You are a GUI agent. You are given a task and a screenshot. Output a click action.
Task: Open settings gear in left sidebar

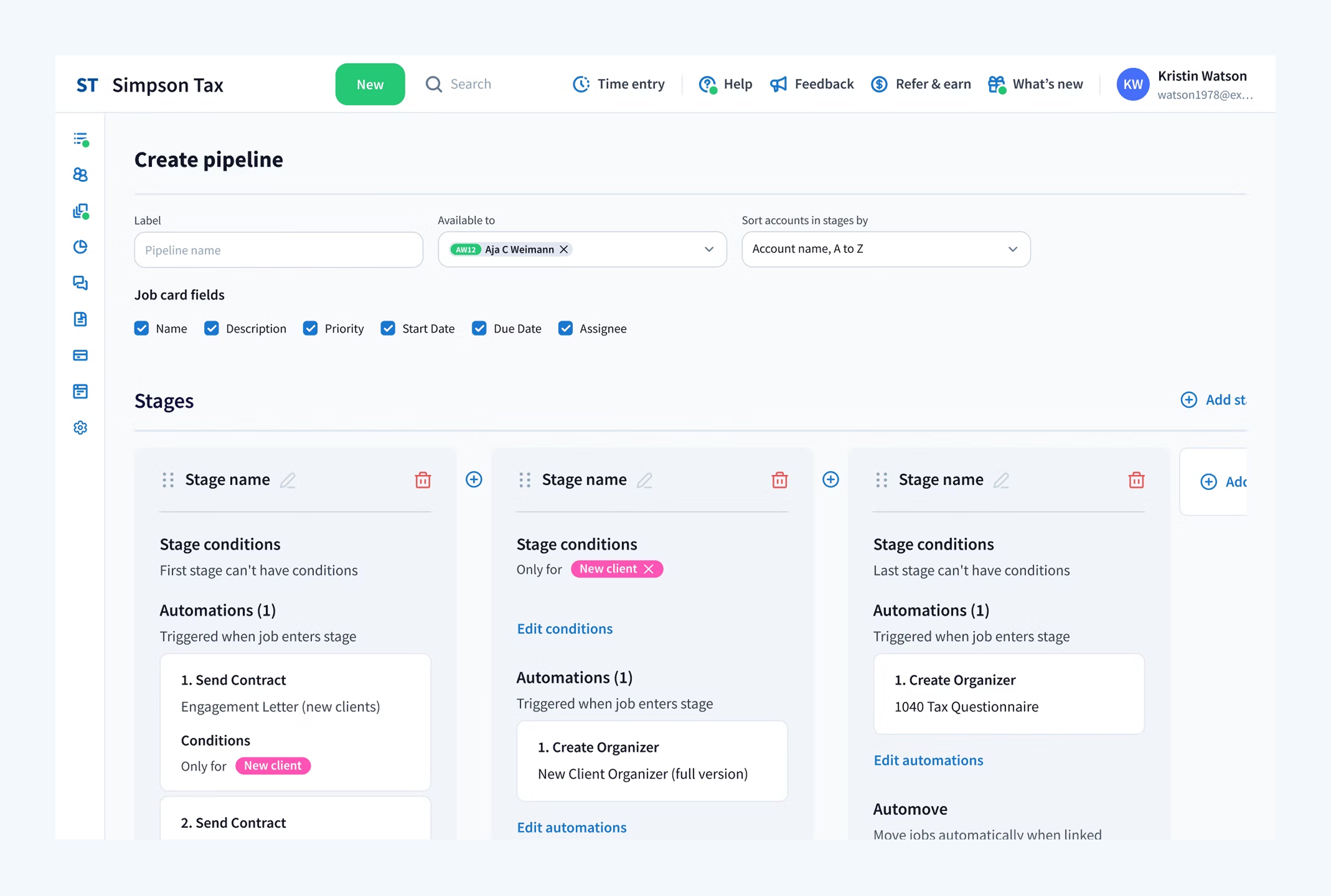[80, 427]
